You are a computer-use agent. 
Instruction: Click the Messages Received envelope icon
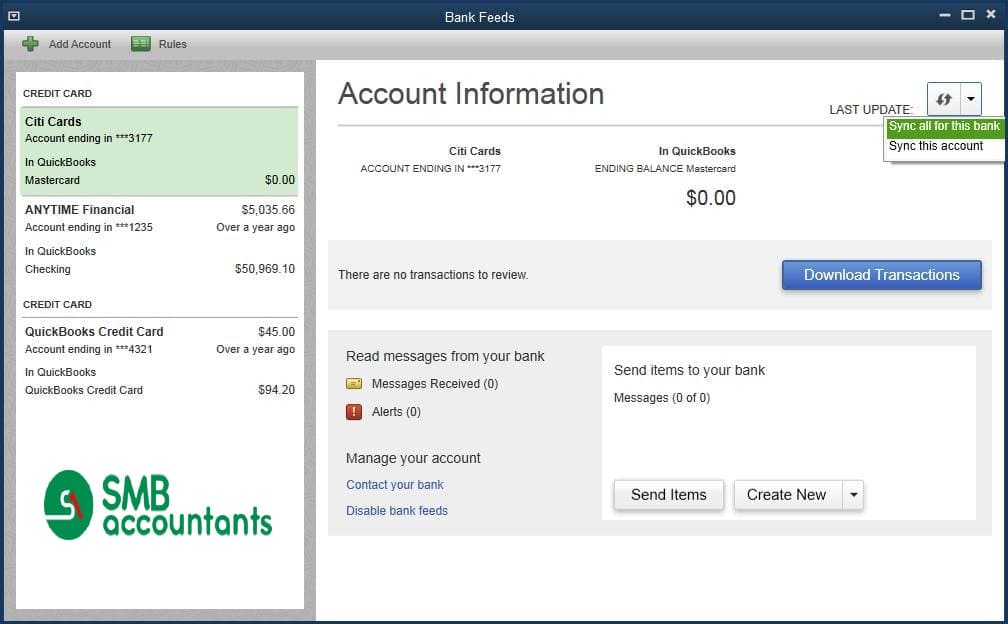point(354,384)
